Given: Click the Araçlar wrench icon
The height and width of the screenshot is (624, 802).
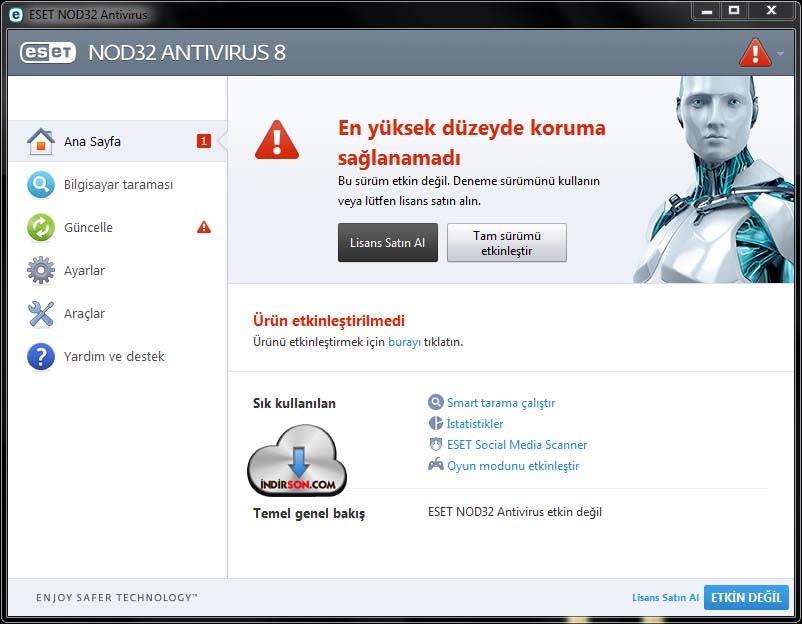Looking at the screenshot, I should coord(41,314).
